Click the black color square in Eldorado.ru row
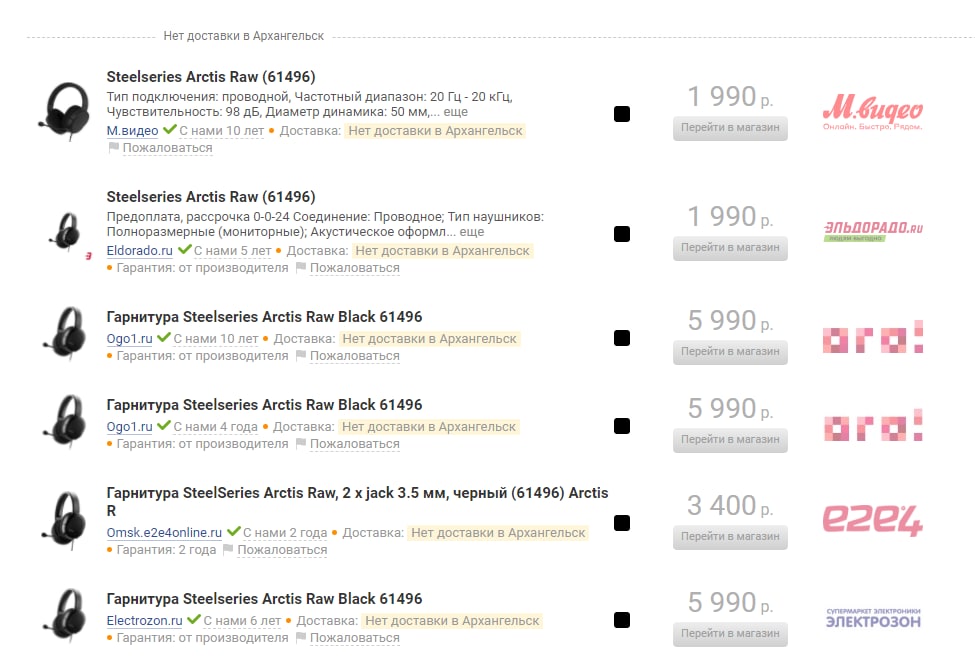The width and height of the screenshot is (975, 659). [x=622, y=234]
